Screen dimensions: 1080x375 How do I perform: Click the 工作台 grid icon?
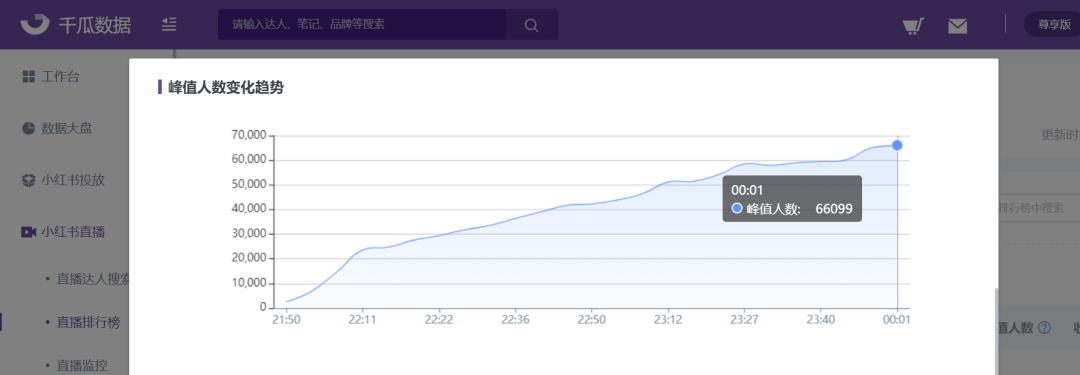28,77
